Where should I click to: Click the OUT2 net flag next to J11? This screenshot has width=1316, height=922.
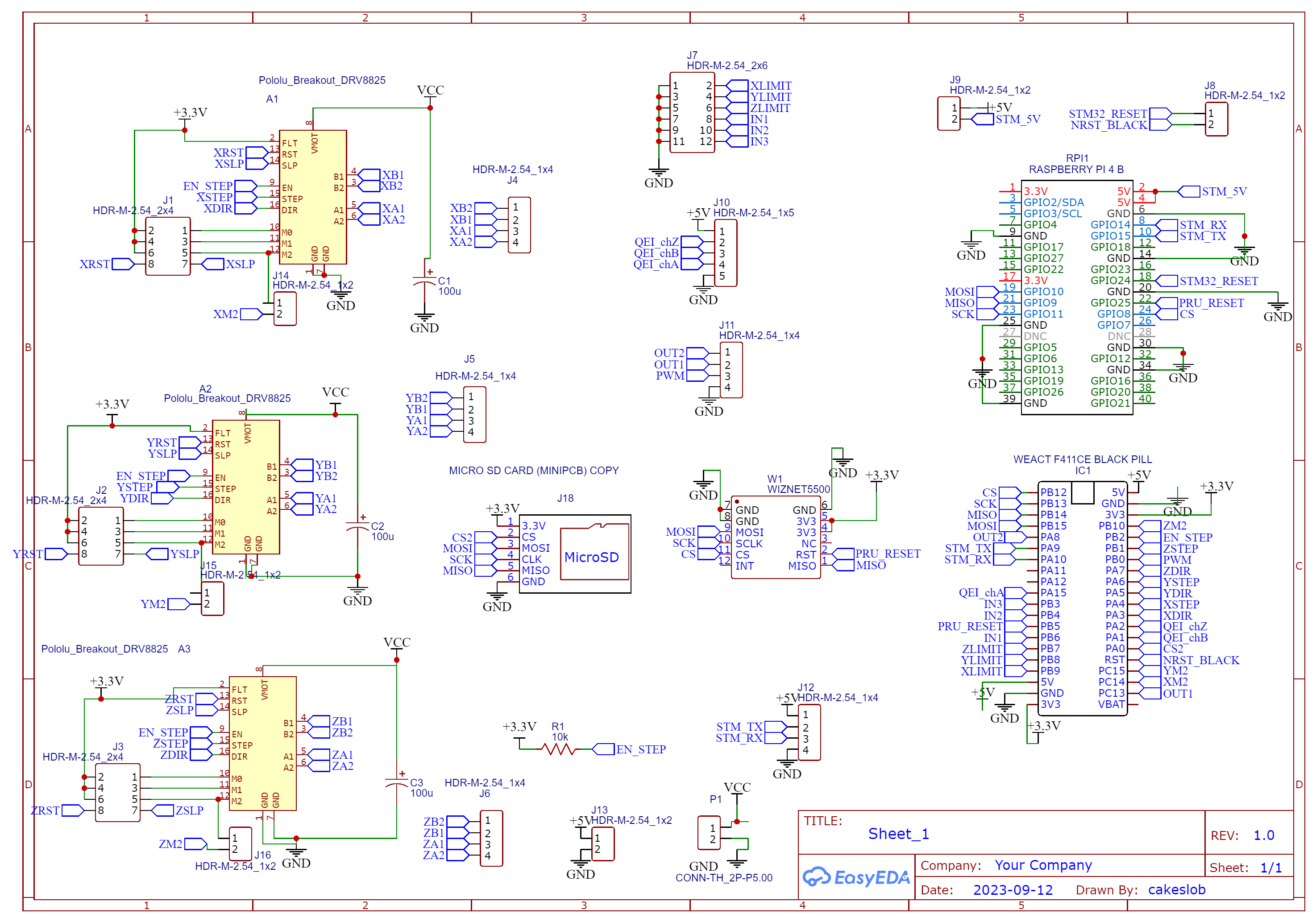(x=681, y=353)
